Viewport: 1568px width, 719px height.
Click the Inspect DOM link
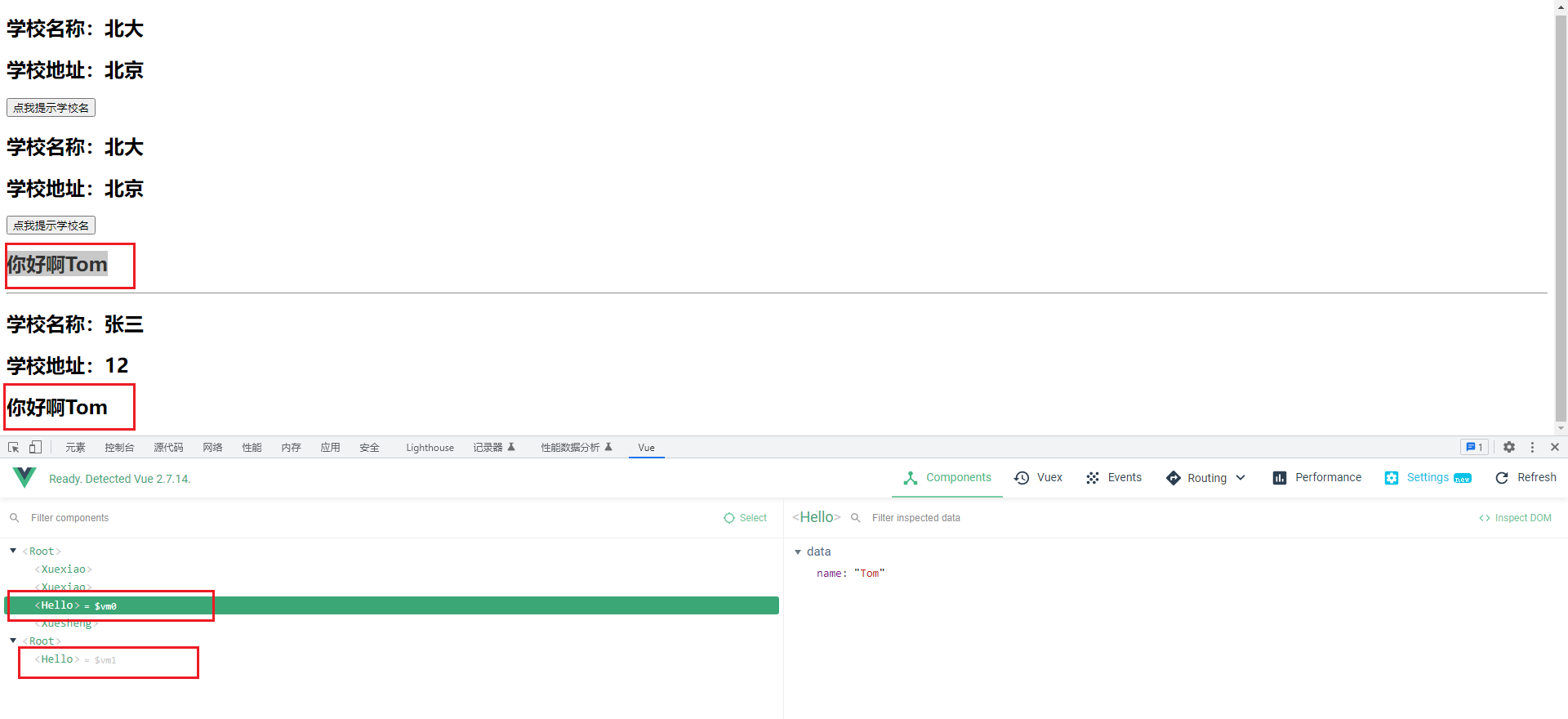click(x=1516, y=518)
